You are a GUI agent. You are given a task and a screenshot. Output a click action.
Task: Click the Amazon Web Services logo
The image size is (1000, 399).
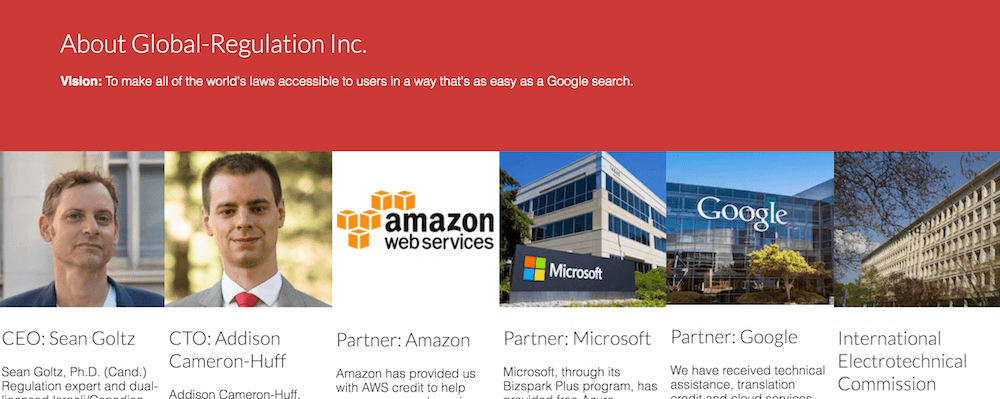415,220
